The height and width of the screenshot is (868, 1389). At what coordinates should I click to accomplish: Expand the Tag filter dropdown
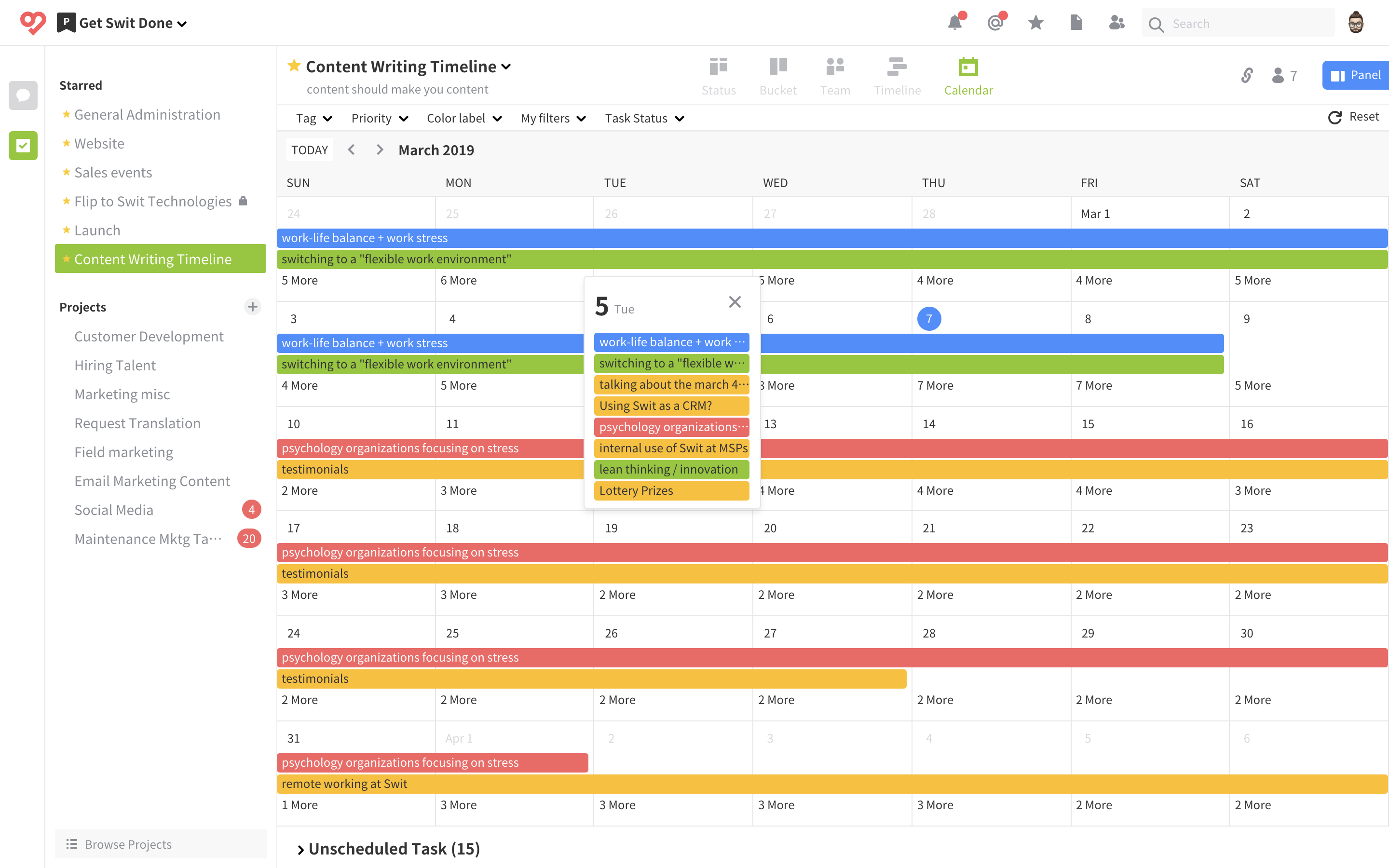pos(313,118)
